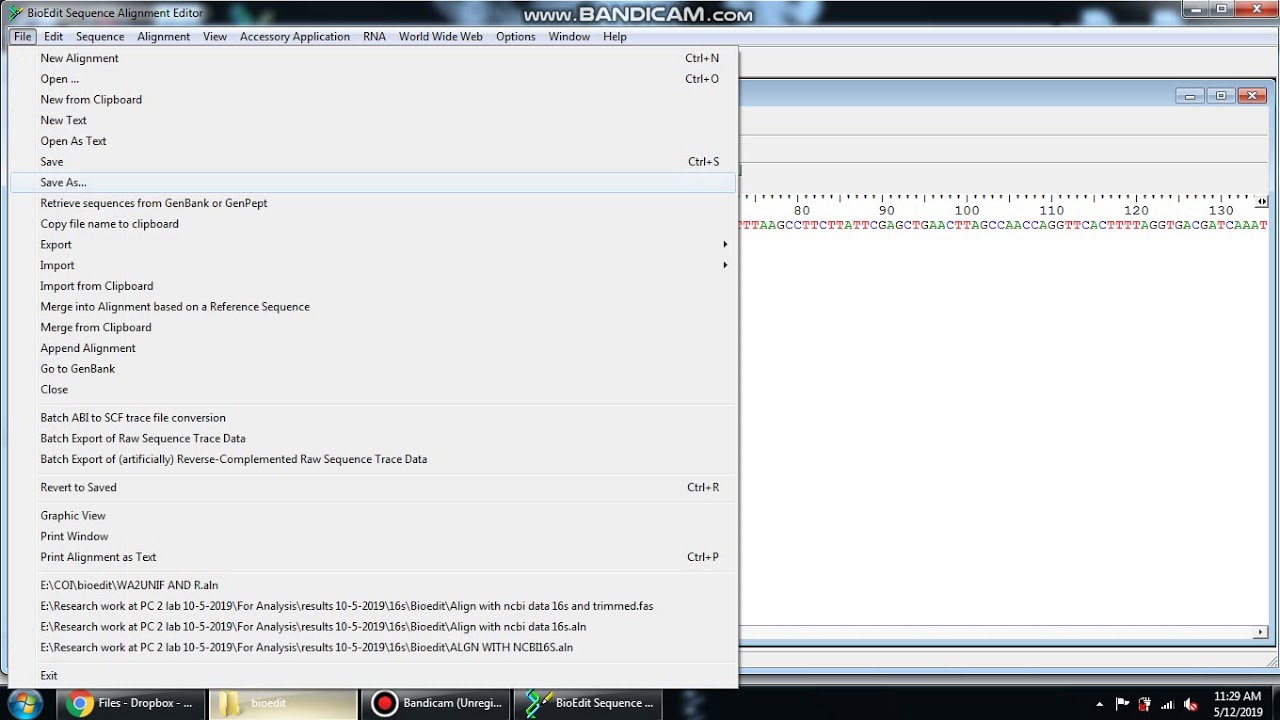Screen dimensions: 1280x720
Task: Open the Sequence menu
Action: tap(100, 36)
